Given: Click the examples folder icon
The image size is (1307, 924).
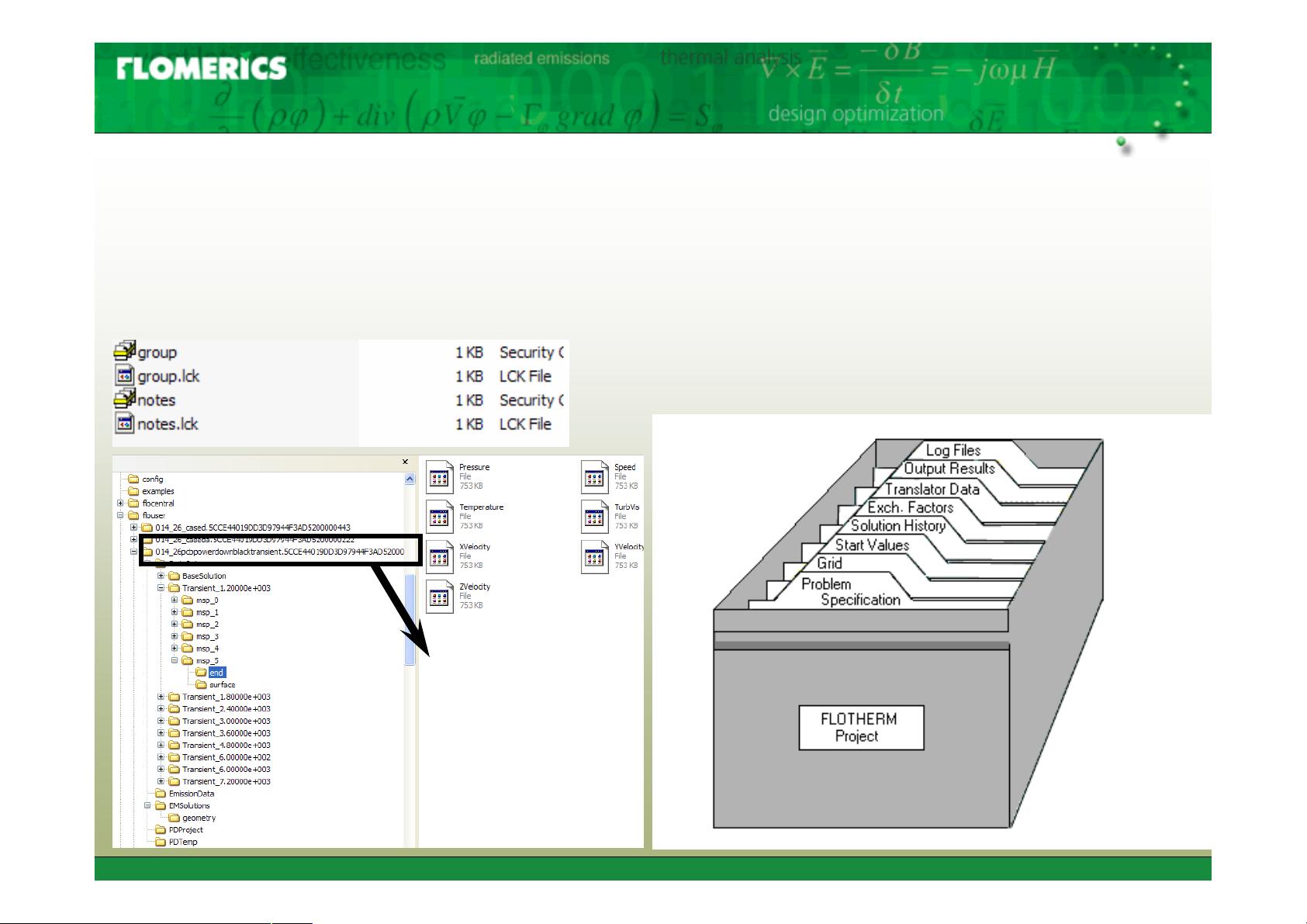Looking at the screenshot, I should tap(133, 491).
